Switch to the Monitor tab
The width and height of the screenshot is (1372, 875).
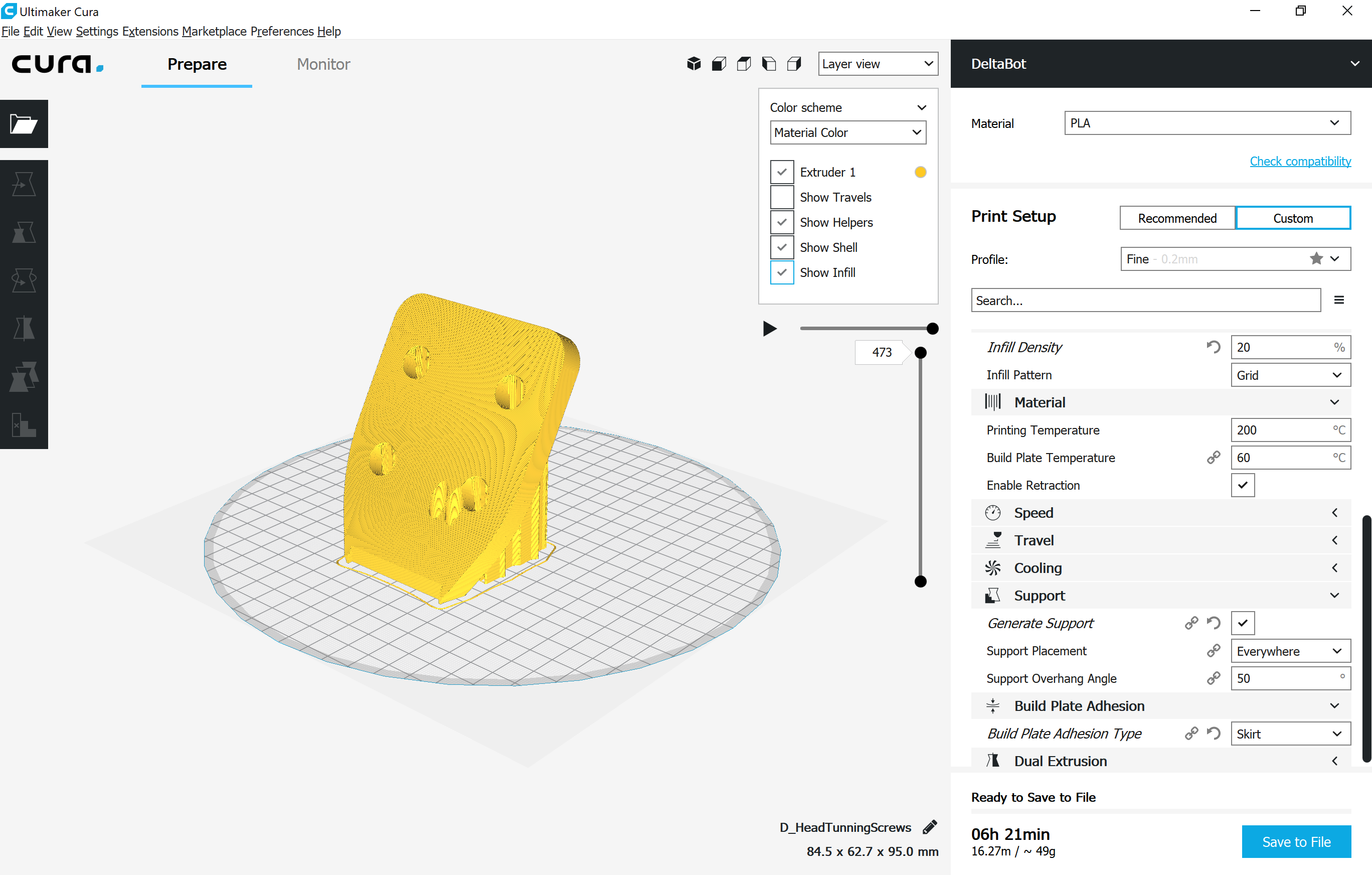[323, 64]
